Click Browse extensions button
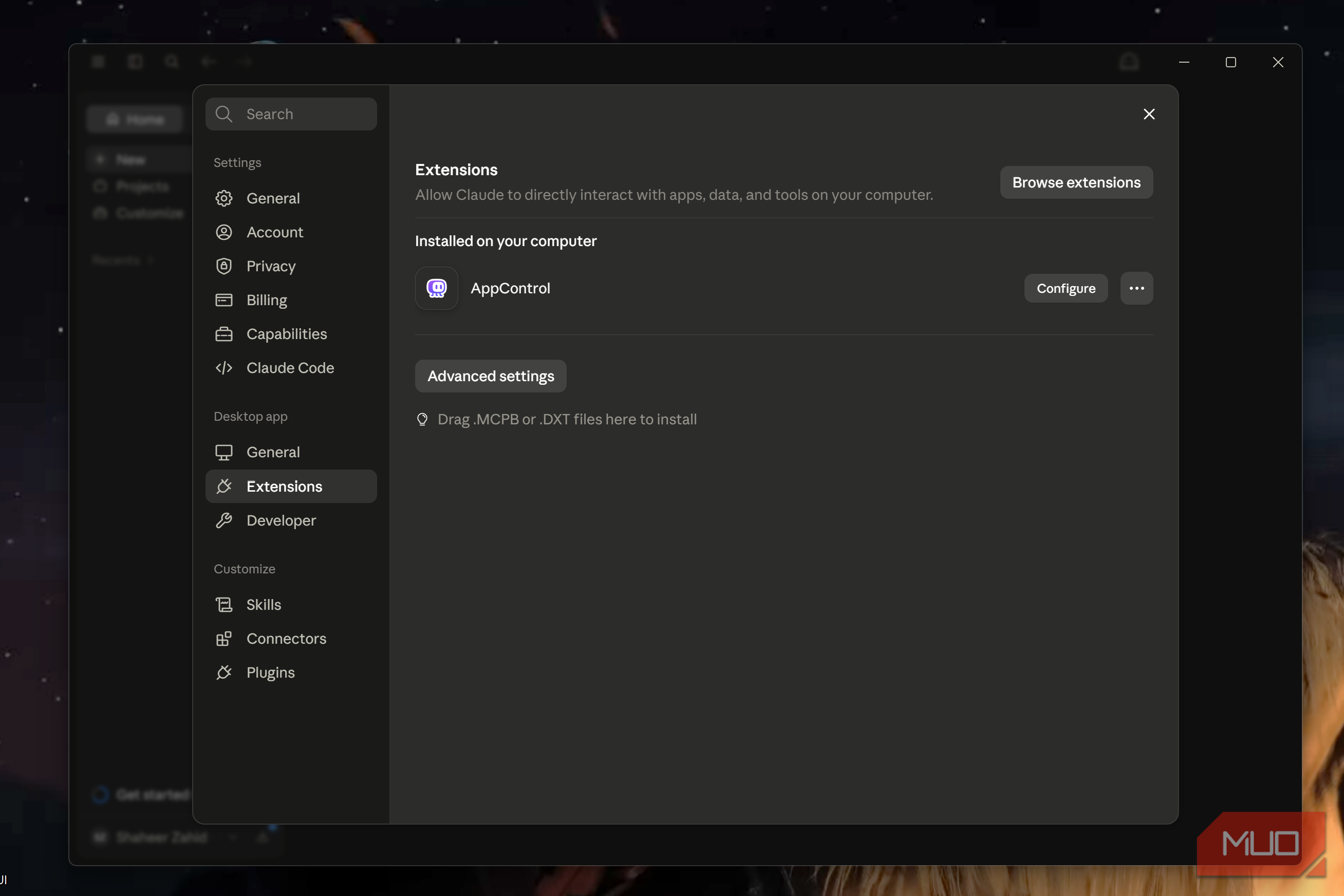This screenshot has height=896, width=1344. pos(1076,182)
